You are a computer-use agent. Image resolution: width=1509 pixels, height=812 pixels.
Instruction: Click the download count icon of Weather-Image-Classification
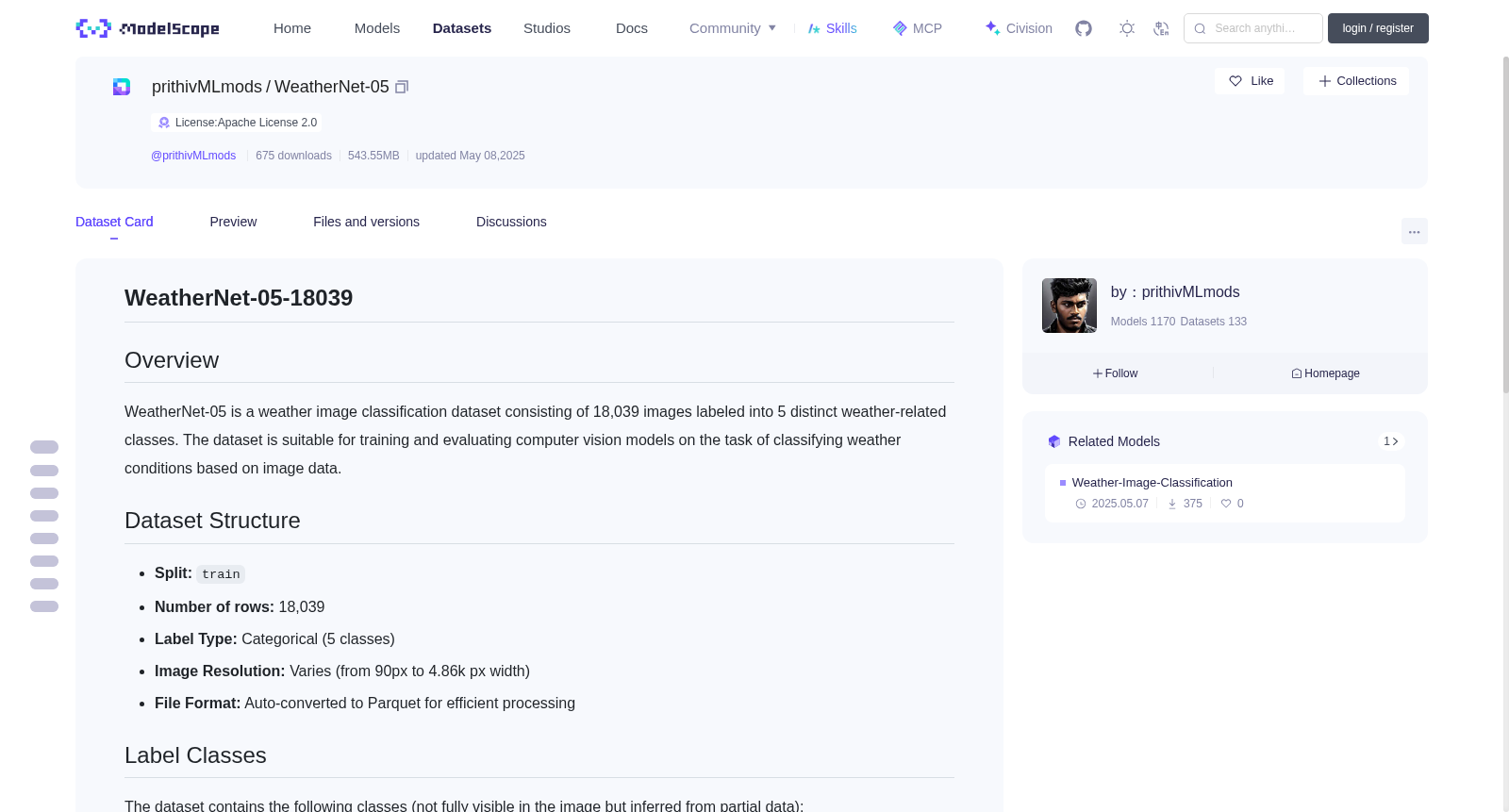point(1172,504)
